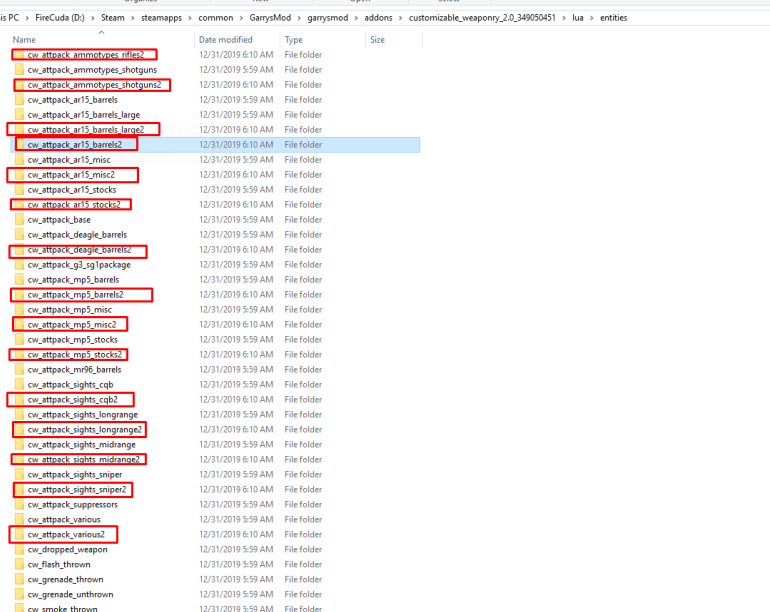Select folder icon for cw_attpack_ar15_barrels_large
This screenshot has width=770, height=612.
(19, 114)
